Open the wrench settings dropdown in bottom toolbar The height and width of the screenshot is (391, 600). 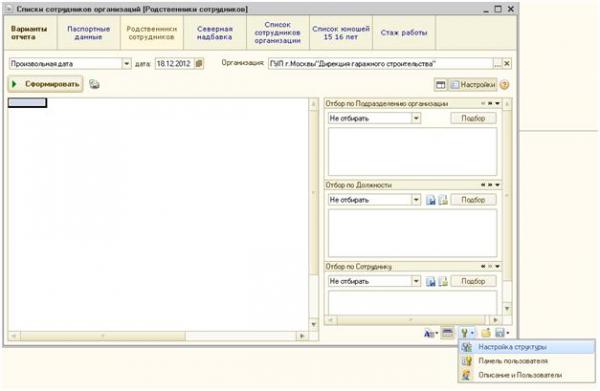click(467, 333)
